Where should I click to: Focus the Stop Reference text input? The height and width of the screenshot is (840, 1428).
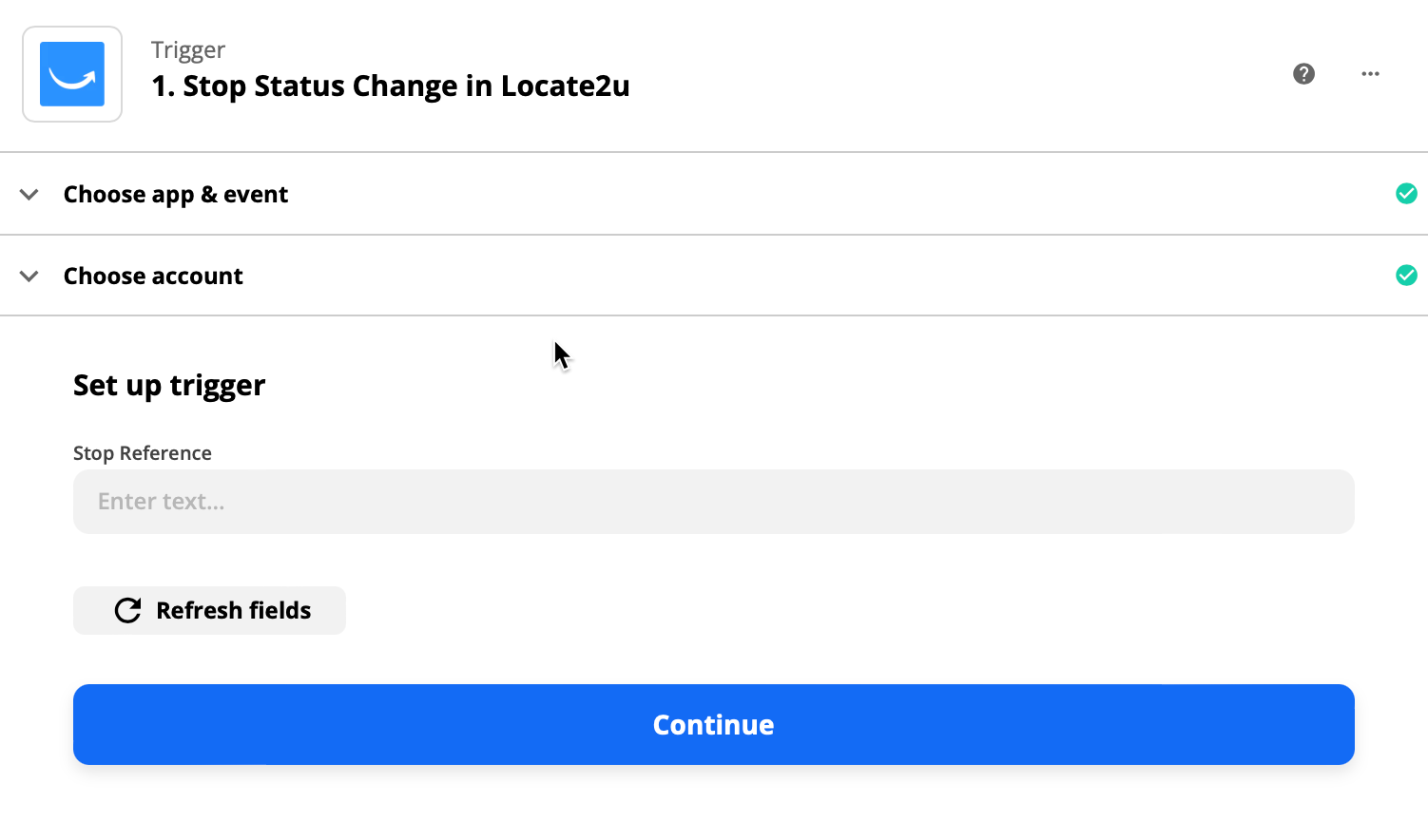coord(714,502)
